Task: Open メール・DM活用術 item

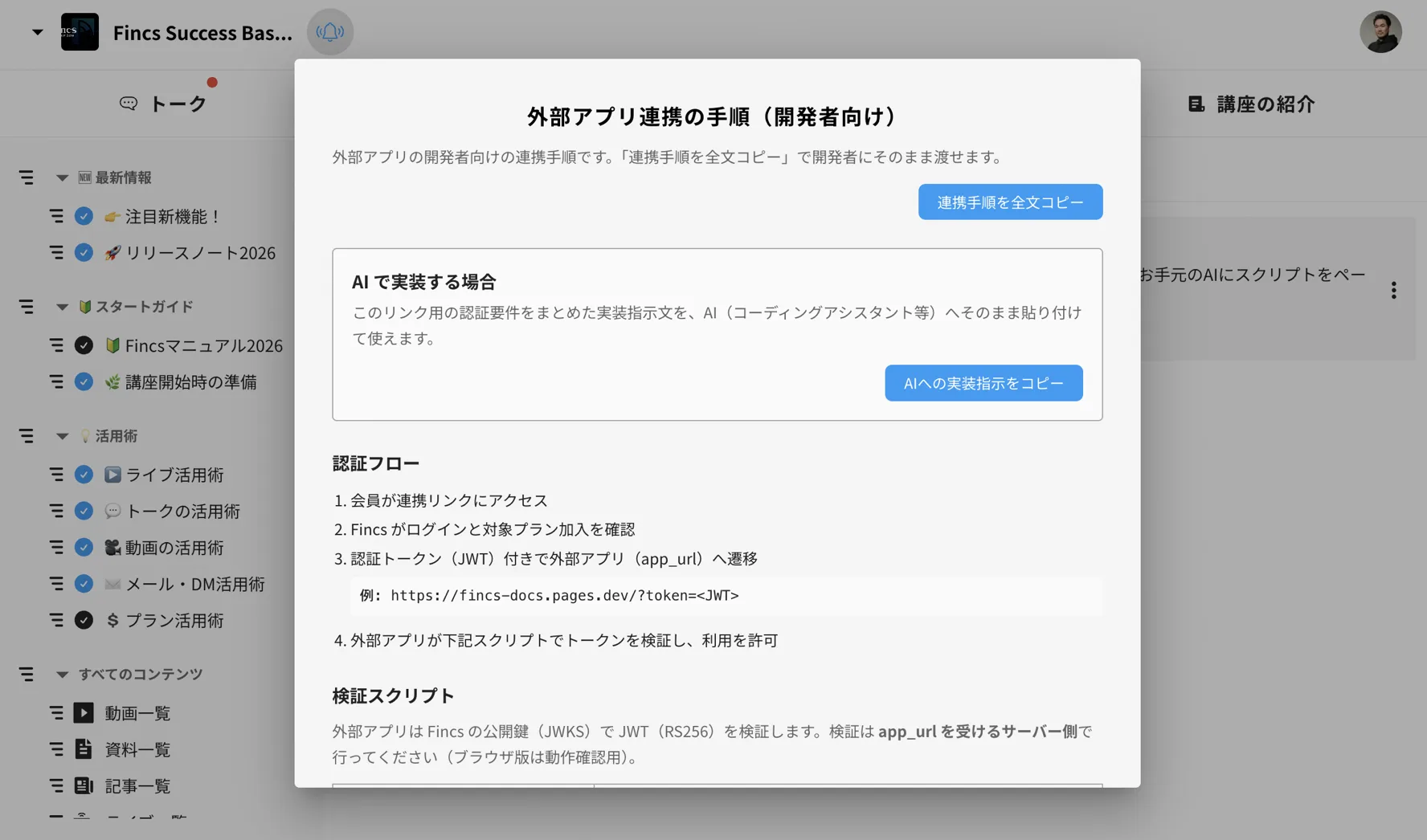Action: [x=185, y=584]
